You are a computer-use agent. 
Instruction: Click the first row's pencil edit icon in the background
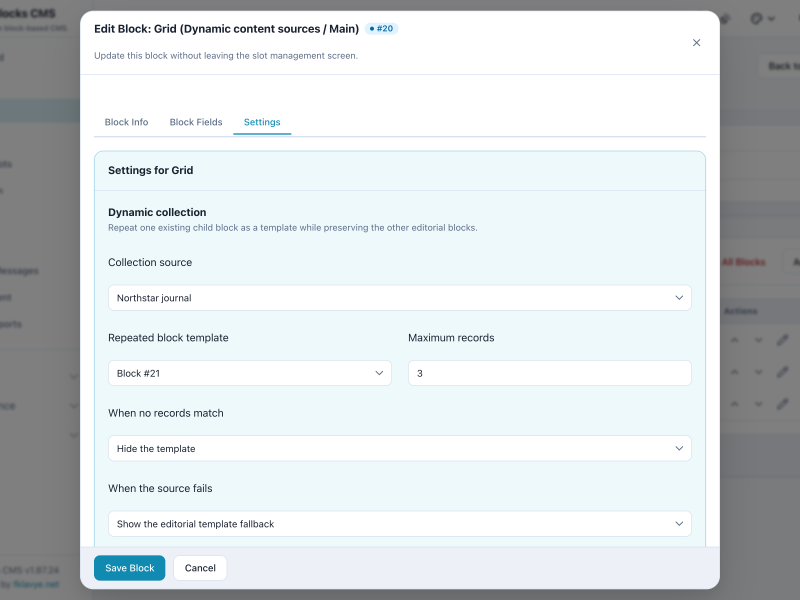click(x=782, y=340)
